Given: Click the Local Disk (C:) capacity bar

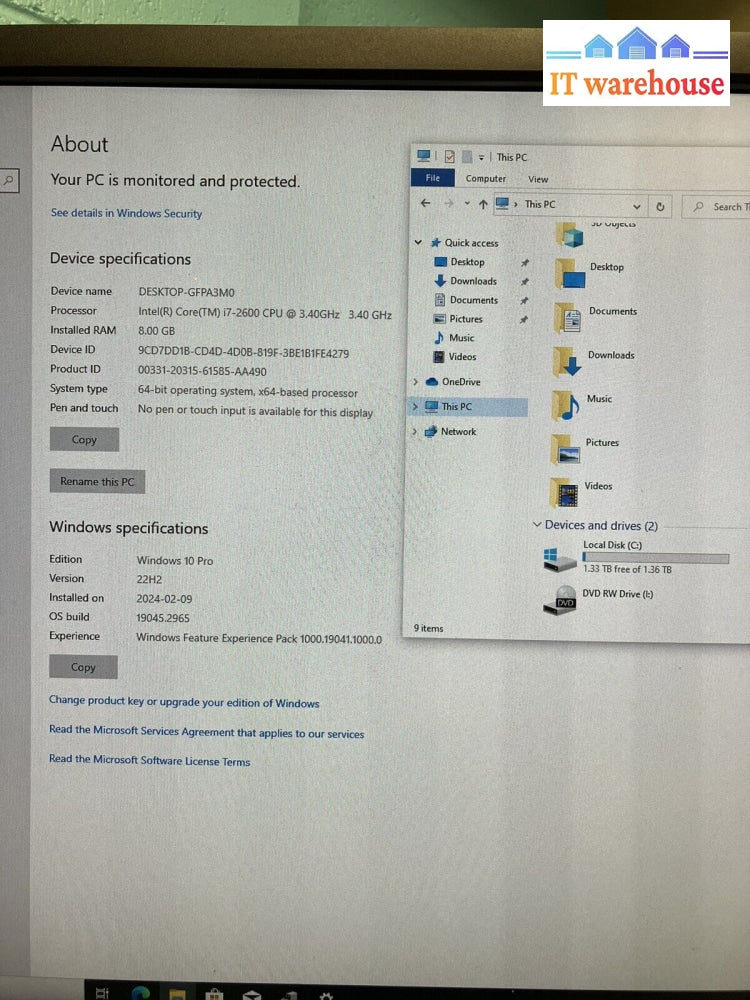Looking at the screenshot, I should coord(656,558).
